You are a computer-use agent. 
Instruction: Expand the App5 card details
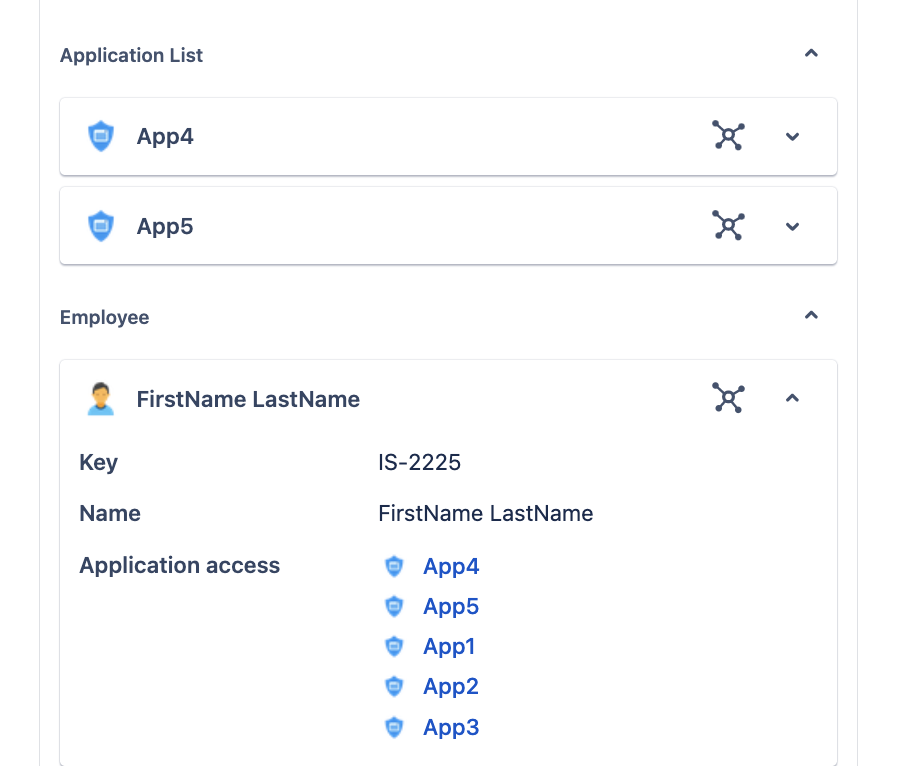(793, 227)
